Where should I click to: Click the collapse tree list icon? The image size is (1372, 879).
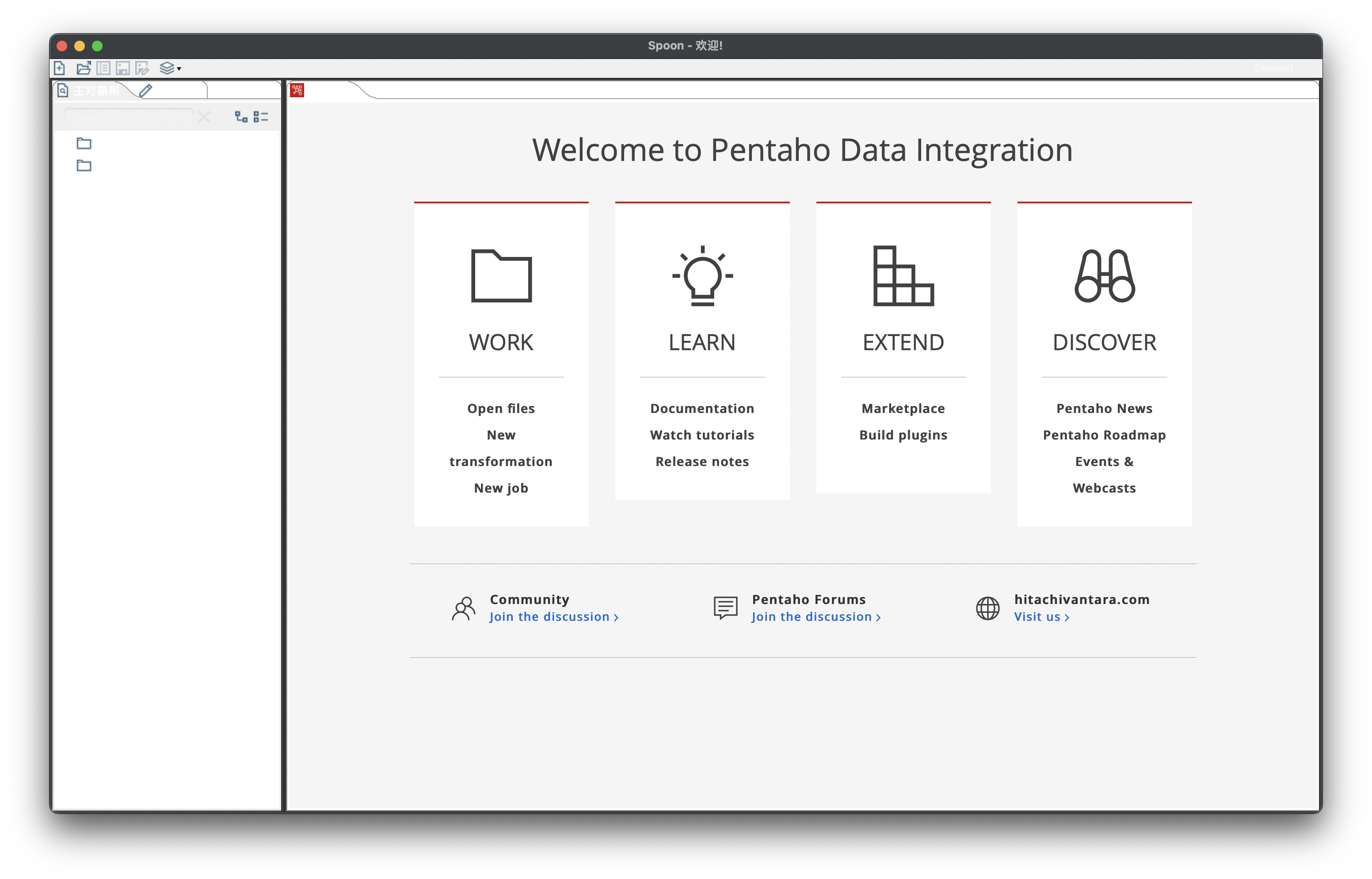261,117
